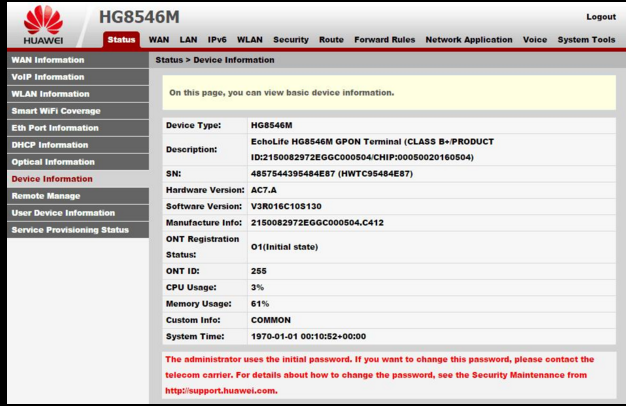Select the Security tab
The image size is (626, 406).
click(291, 40)
